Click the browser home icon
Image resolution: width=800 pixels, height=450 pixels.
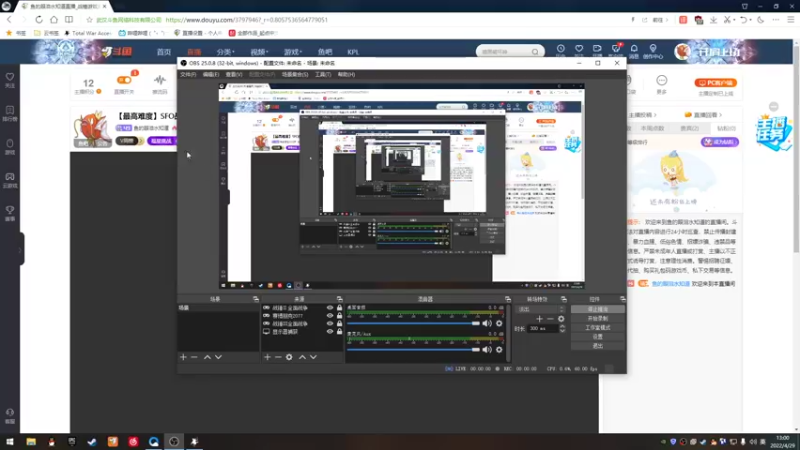click(x=54, y=20)
